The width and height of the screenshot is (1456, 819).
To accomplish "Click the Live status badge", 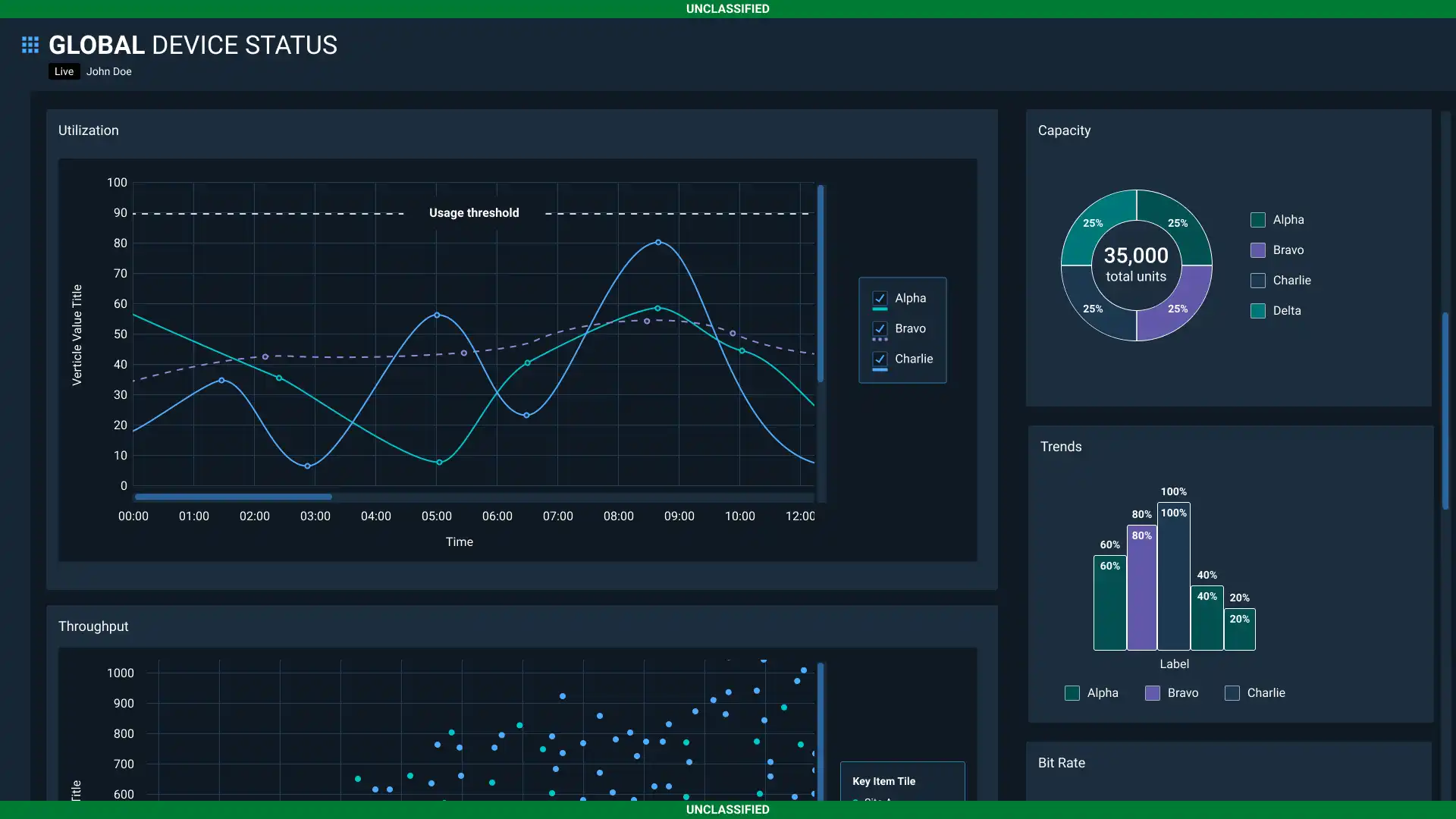I will [64, 71].
